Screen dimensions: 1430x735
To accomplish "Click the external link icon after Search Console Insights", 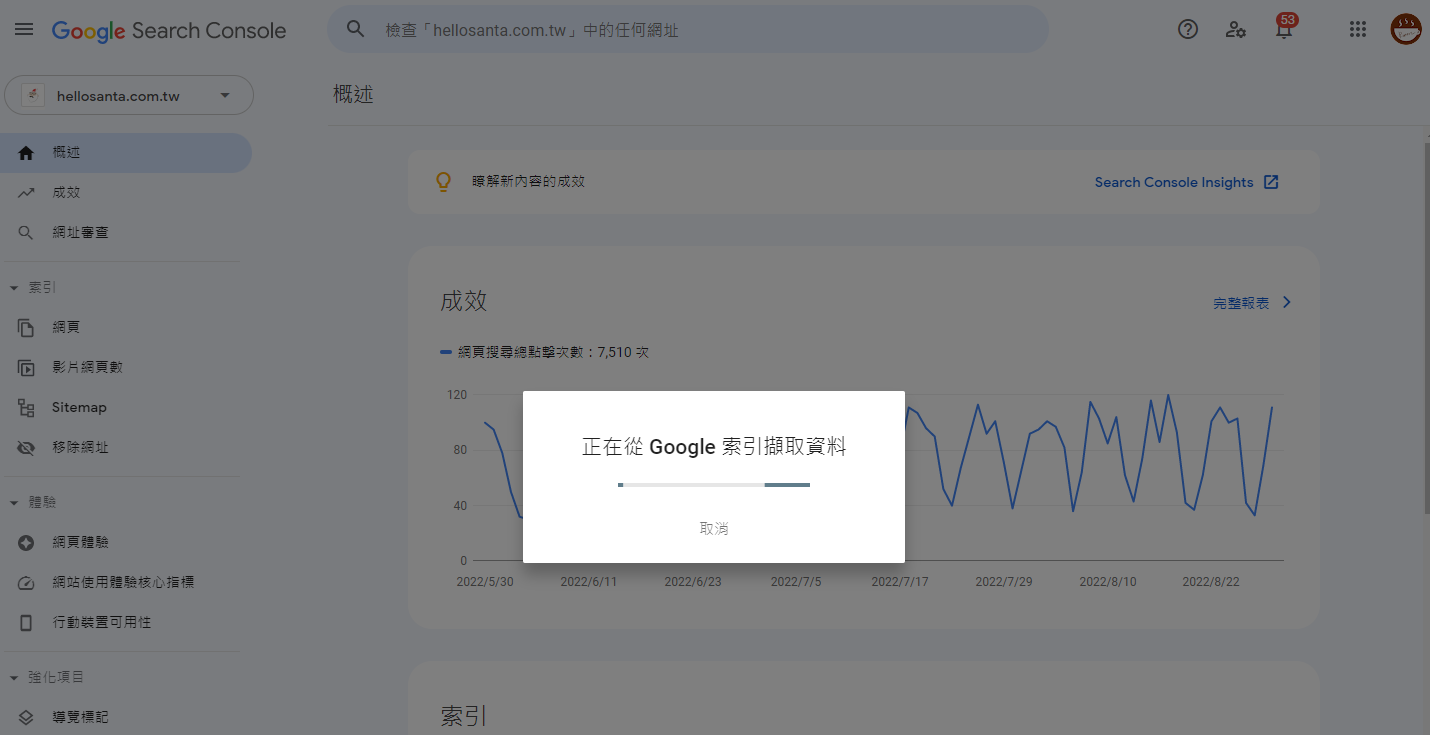I will [x=1271, y=182].
